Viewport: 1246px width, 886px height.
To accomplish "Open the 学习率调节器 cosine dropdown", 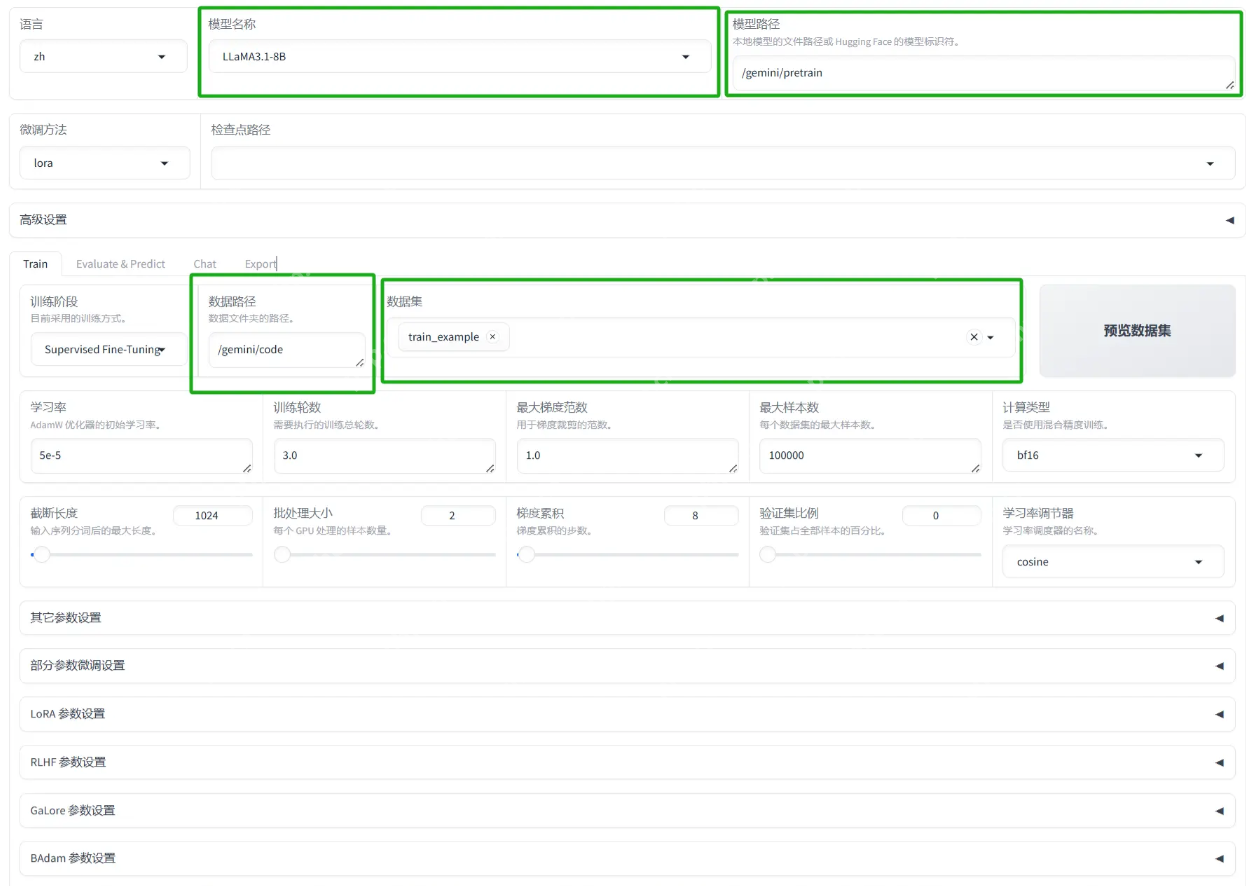I will coord(1112,562).
